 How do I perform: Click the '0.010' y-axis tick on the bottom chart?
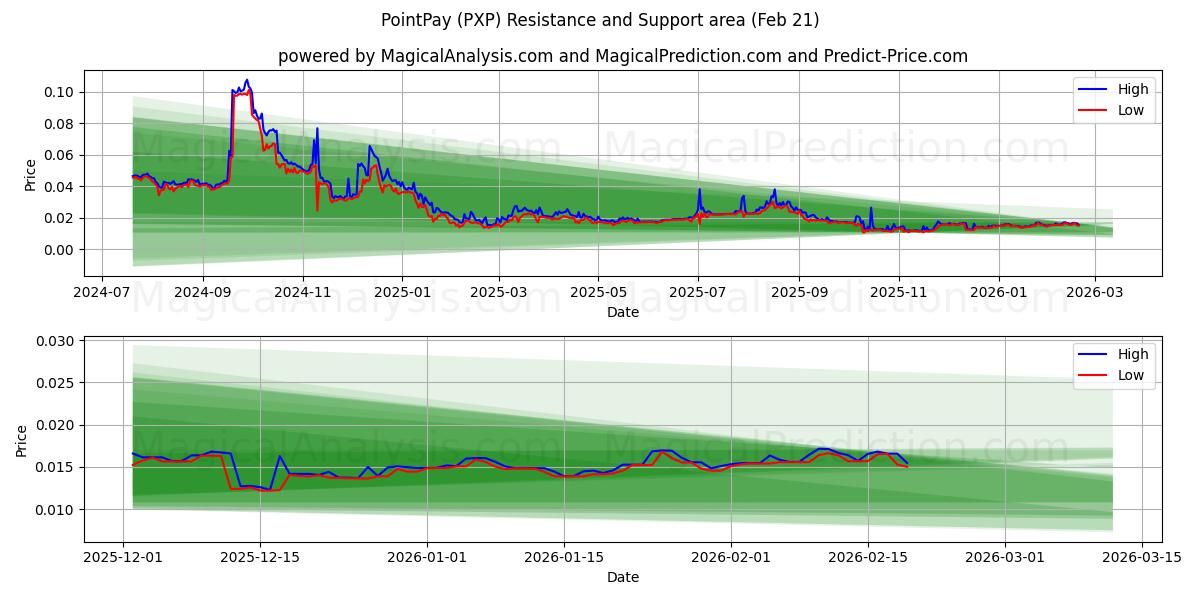point(57,510)
